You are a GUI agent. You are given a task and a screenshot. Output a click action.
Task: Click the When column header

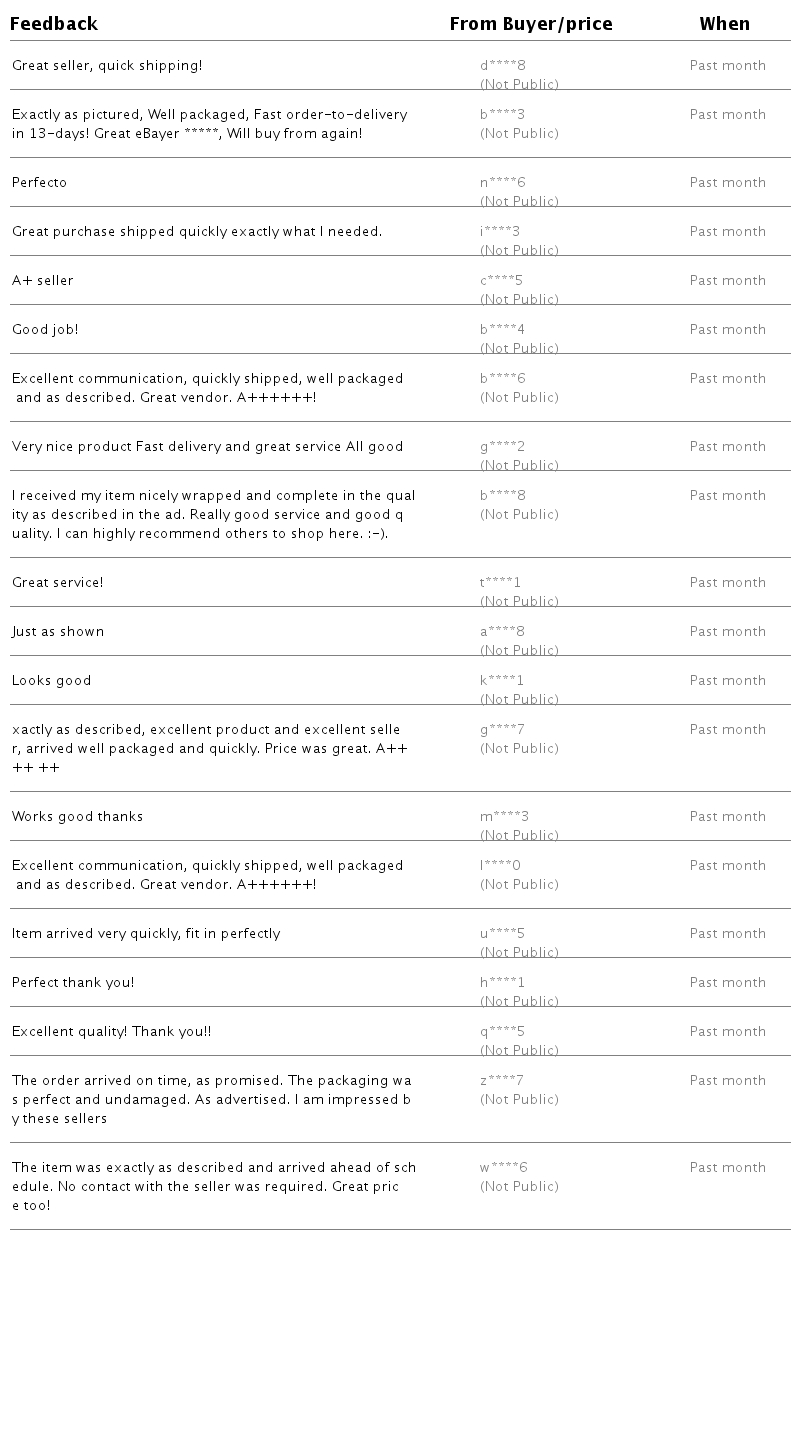[724, 24]
